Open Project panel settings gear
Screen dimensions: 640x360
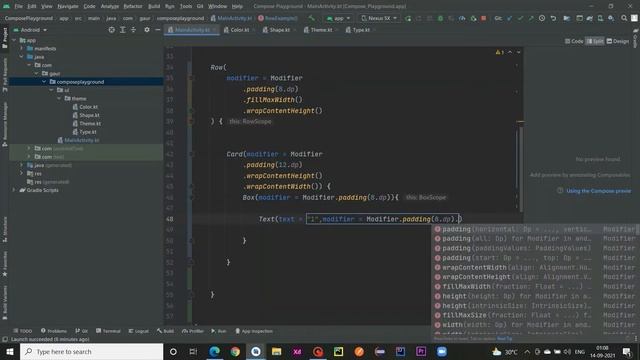147,30
